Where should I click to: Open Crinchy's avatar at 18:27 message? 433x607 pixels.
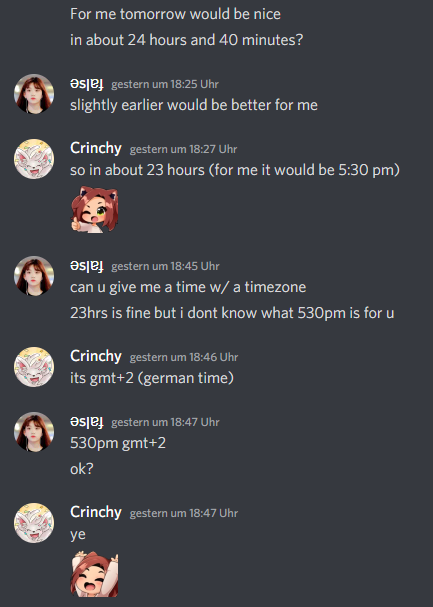[x=34, y=159]
